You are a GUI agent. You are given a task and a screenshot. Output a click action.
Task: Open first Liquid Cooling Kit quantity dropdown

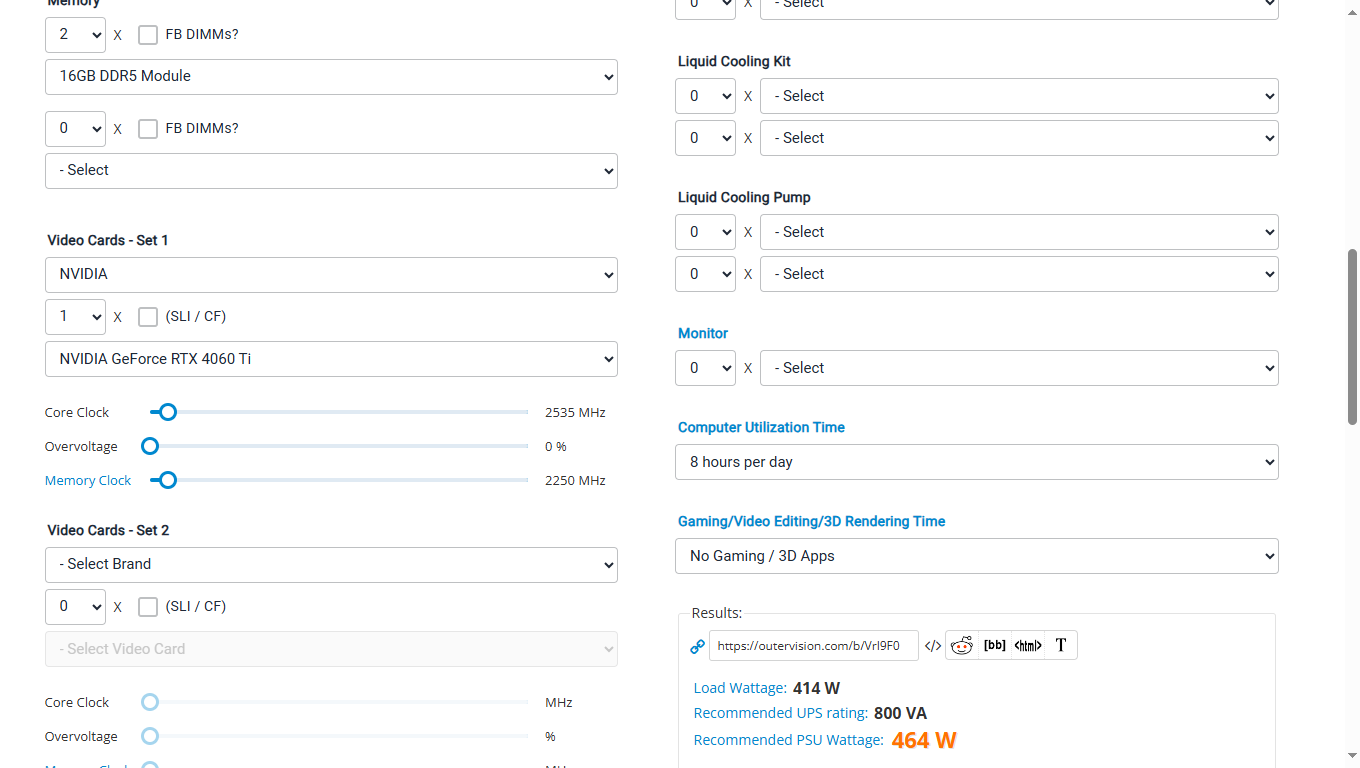pos(705,97)
